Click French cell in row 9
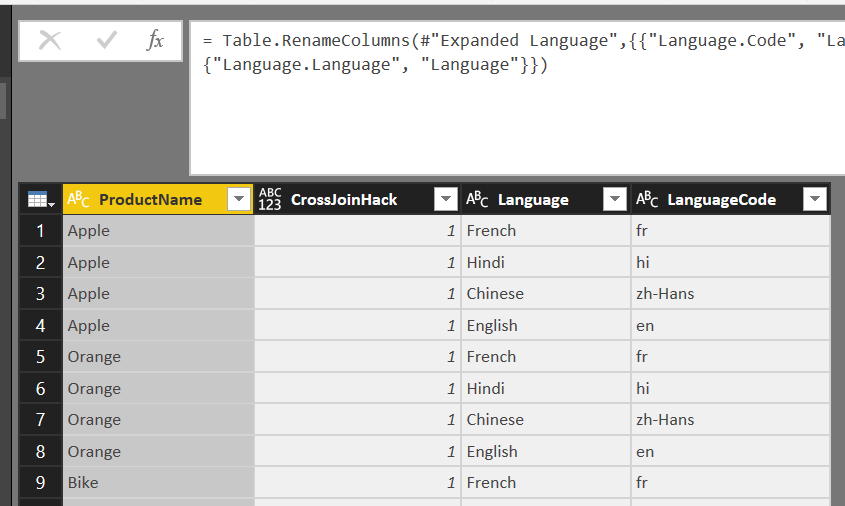 (x=546, y=483)
